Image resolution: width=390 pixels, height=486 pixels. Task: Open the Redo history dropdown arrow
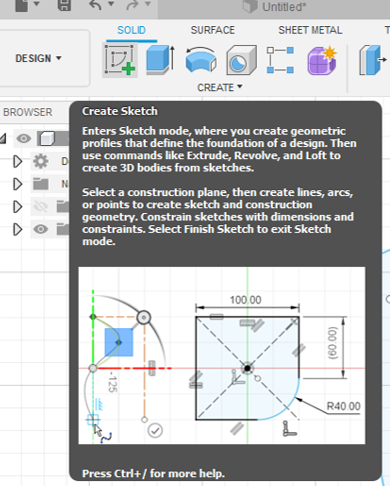coord(148,4)
